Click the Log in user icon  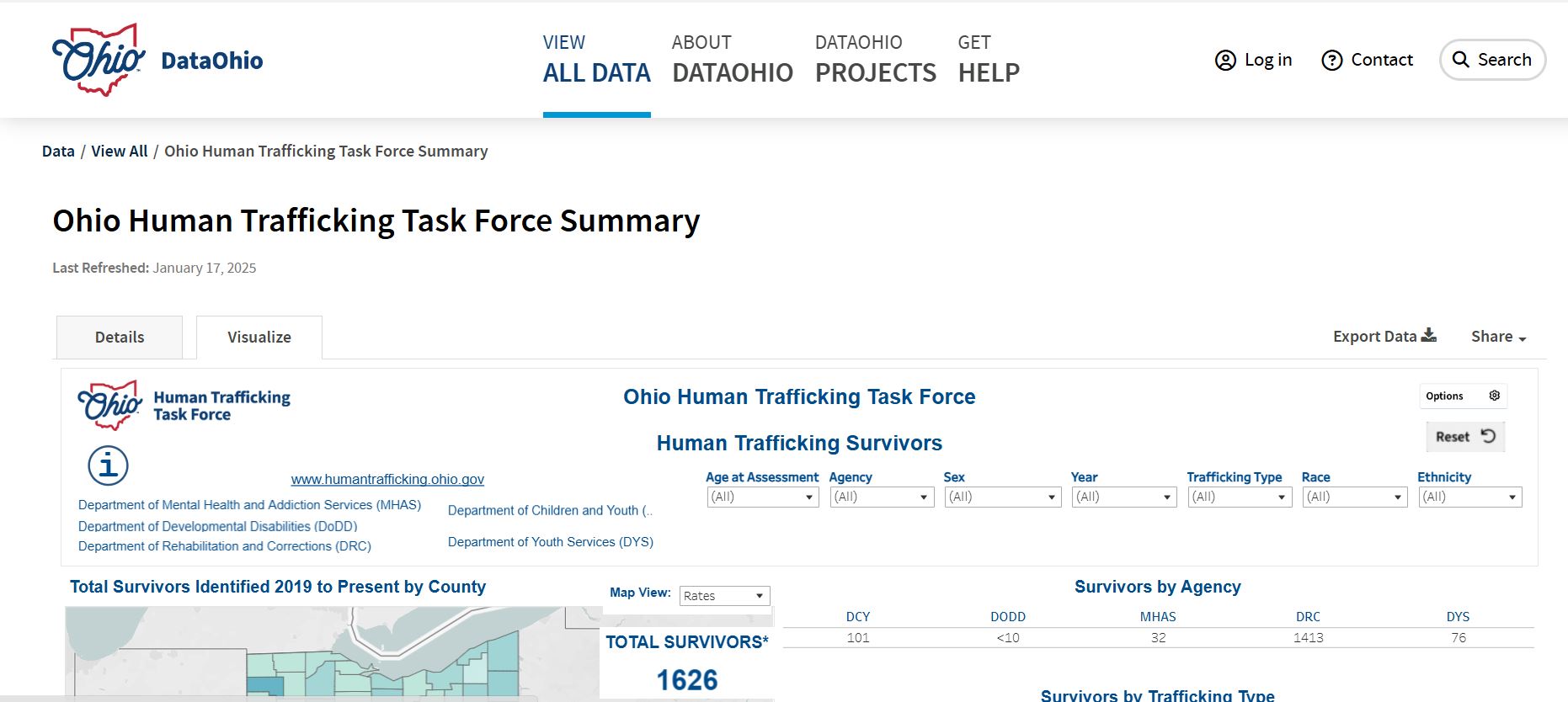coord(1225,61)
